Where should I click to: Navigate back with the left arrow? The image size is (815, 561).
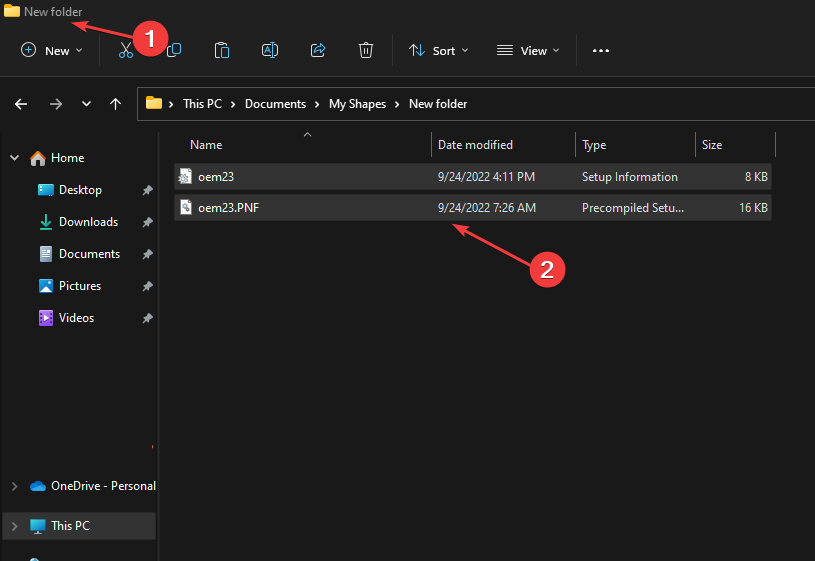[22, 104]
